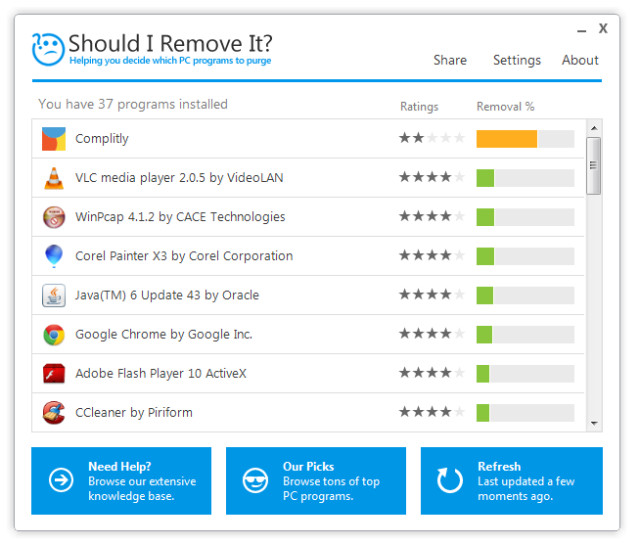Click Google Chrome's star rating
640x545 pixels.
point(432,334)
